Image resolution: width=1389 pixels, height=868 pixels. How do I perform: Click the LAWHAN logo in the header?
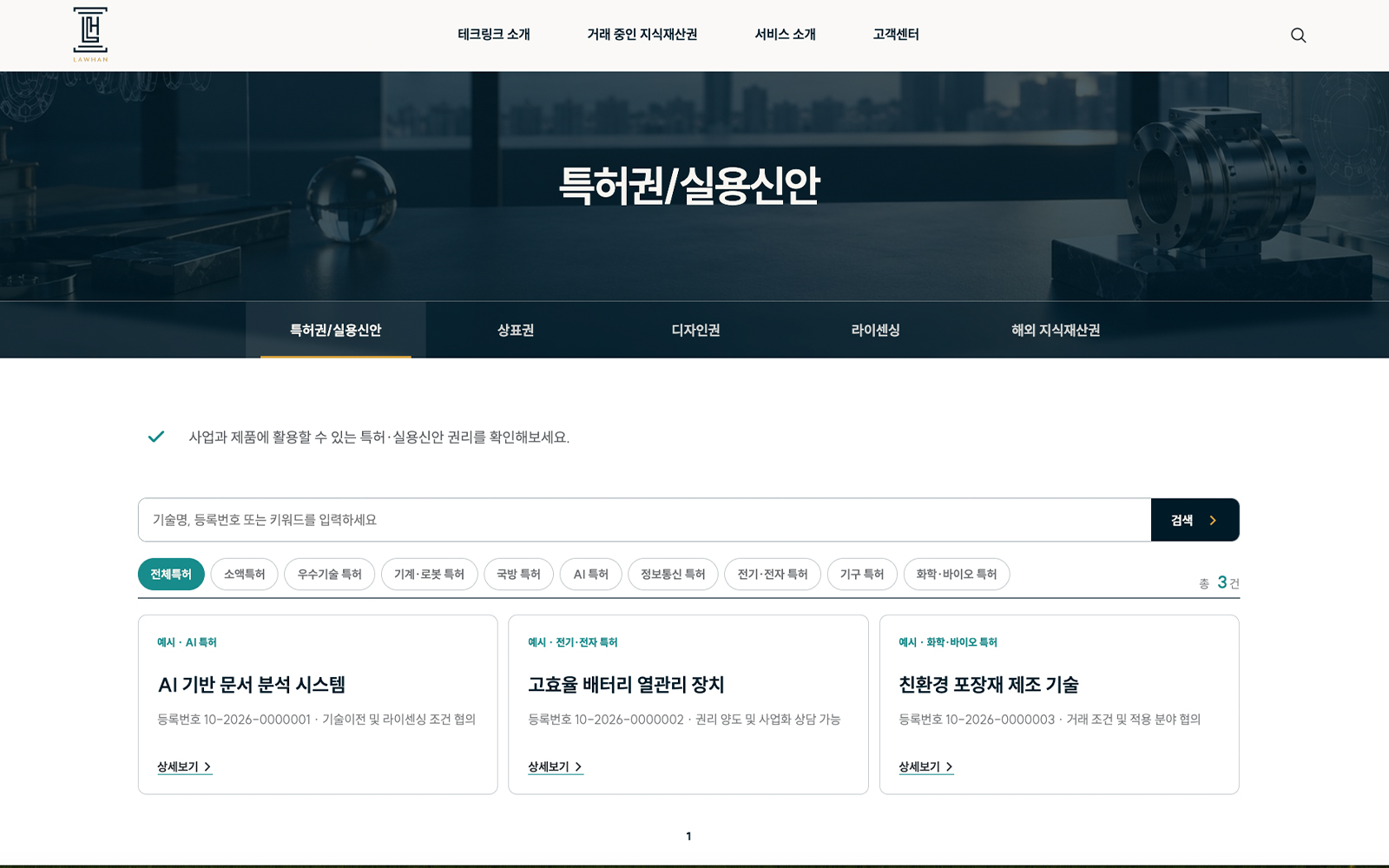pos(90,35)
